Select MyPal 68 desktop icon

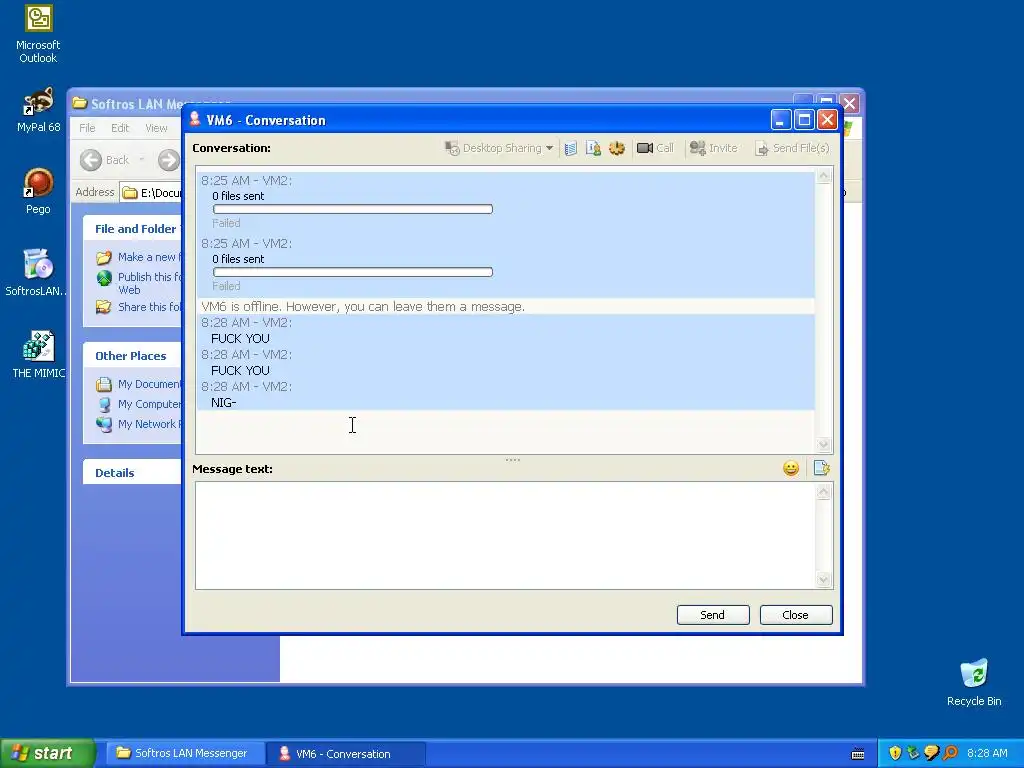click(38, 110)
